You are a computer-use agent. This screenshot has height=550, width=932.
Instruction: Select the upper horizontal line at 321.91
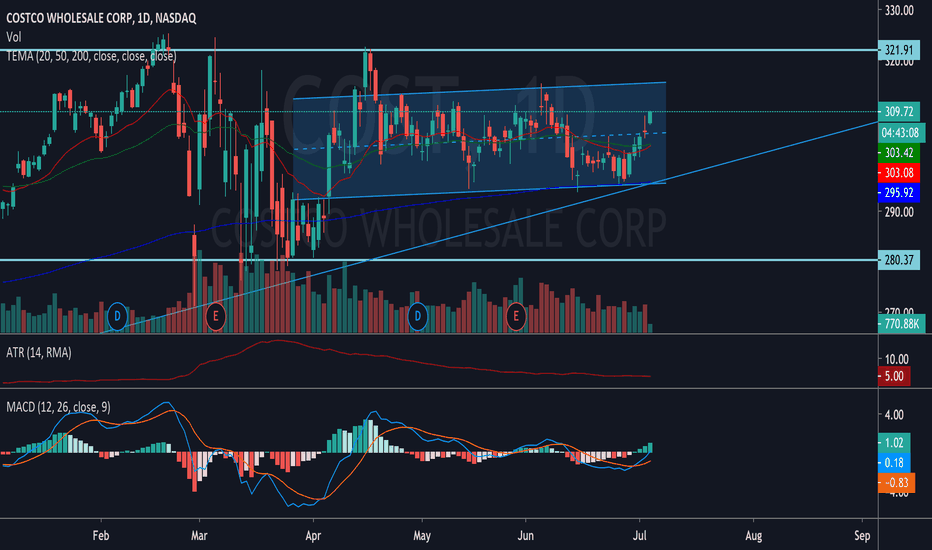[x=439, y=50]
